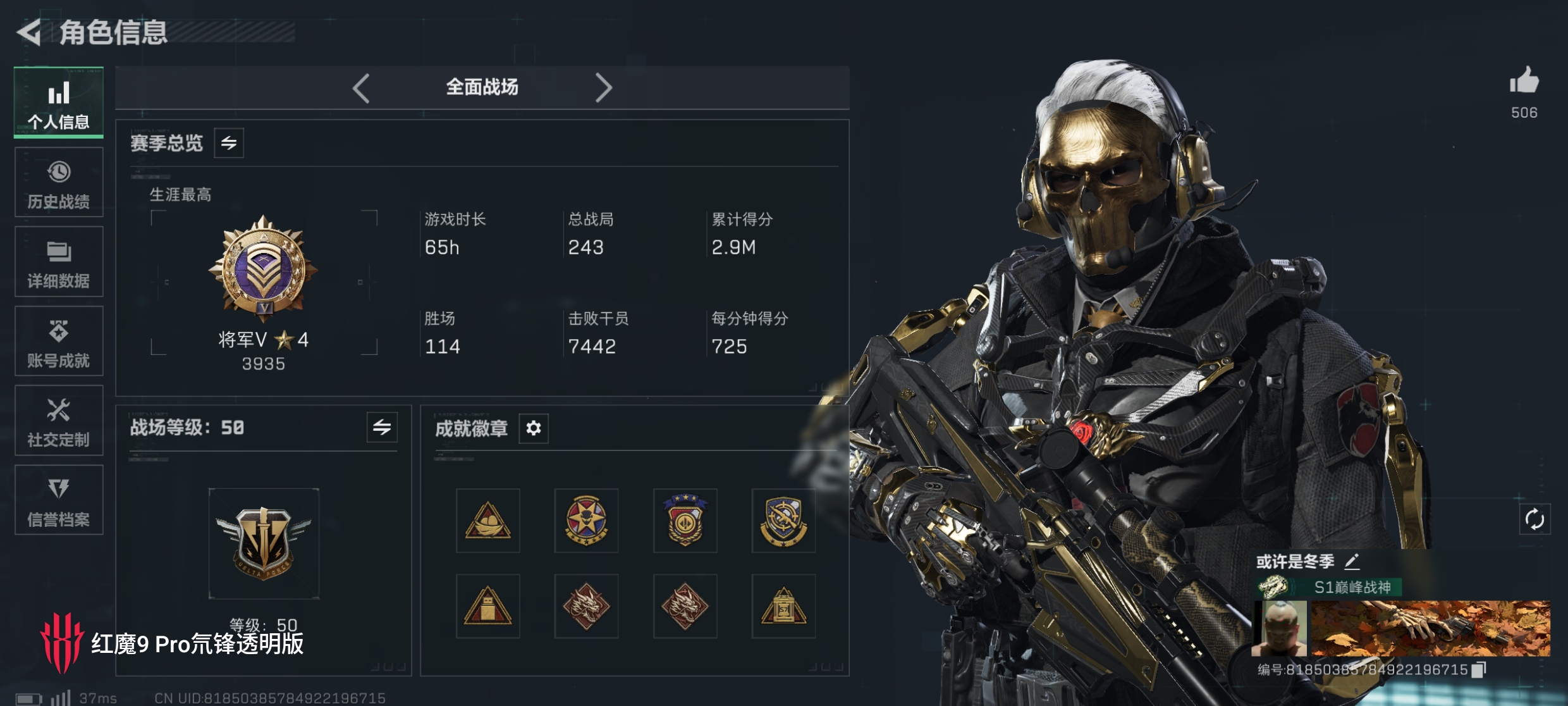
Task: Click the battlefield level 50 emblem
Action: coord(264,543)
